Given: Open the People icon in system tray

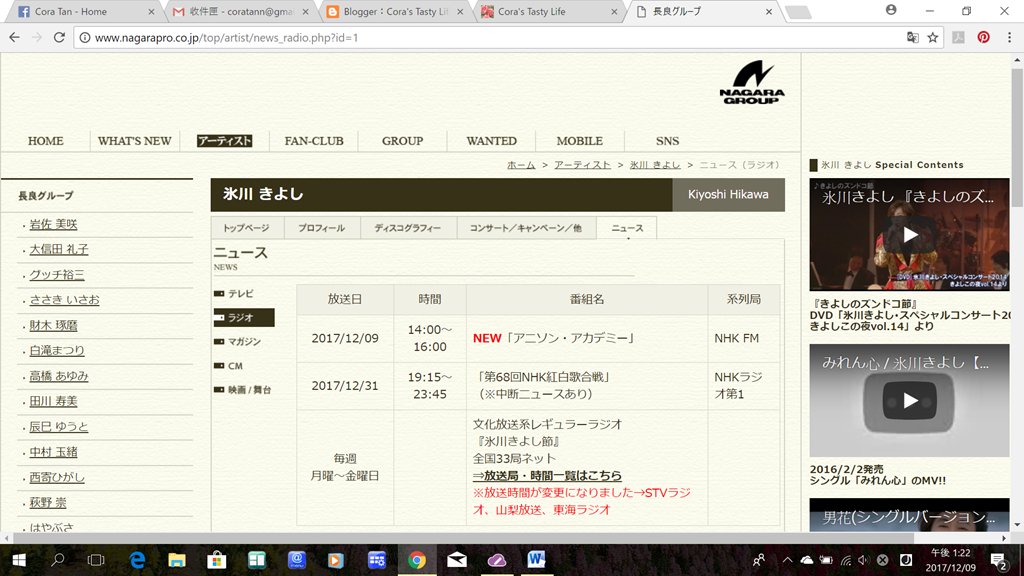Looking at the screenshot, I should click(x=759, y=560).
